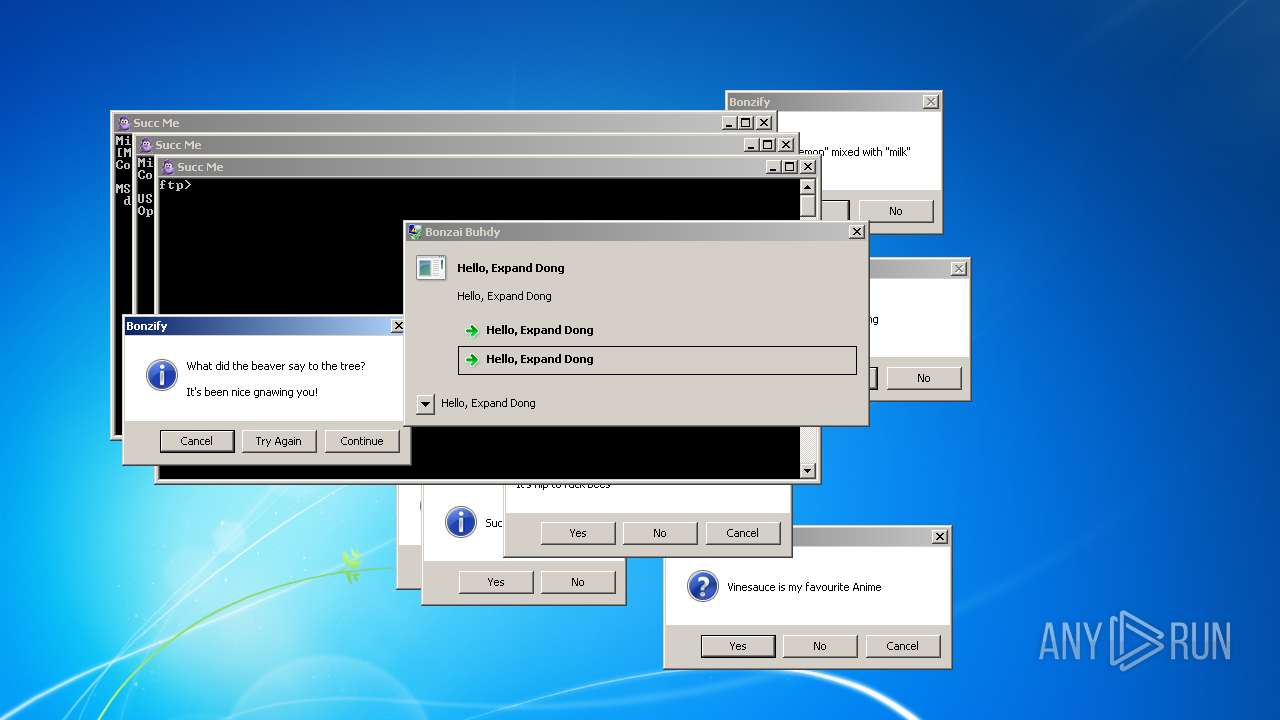1280x720 pixels.
Task: Close the middle Succ Me window
Action: 786,145
